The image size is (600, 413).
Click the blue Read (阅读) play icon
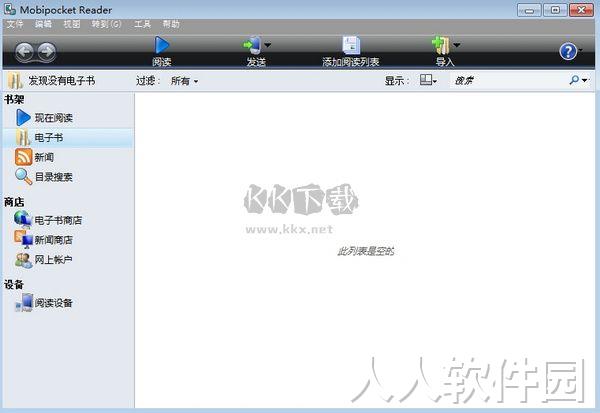coord(162,45)
